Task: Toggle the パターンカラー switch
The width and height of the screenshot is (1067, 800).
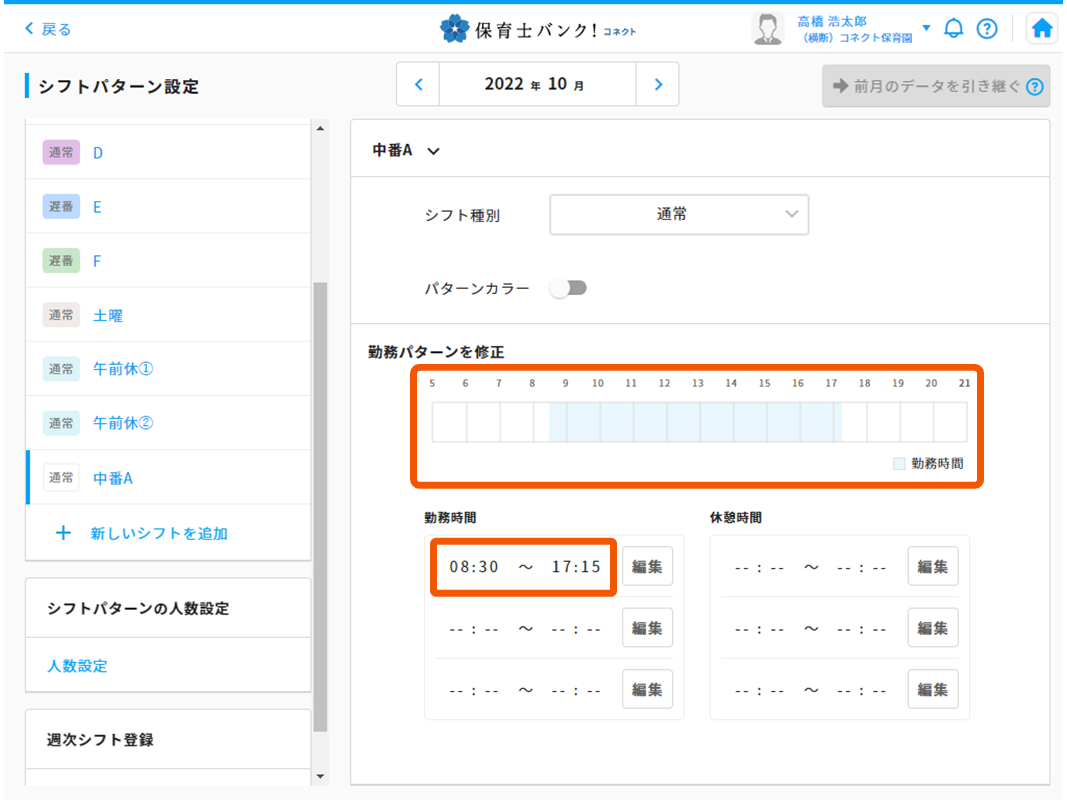Action: coord(568,288)
